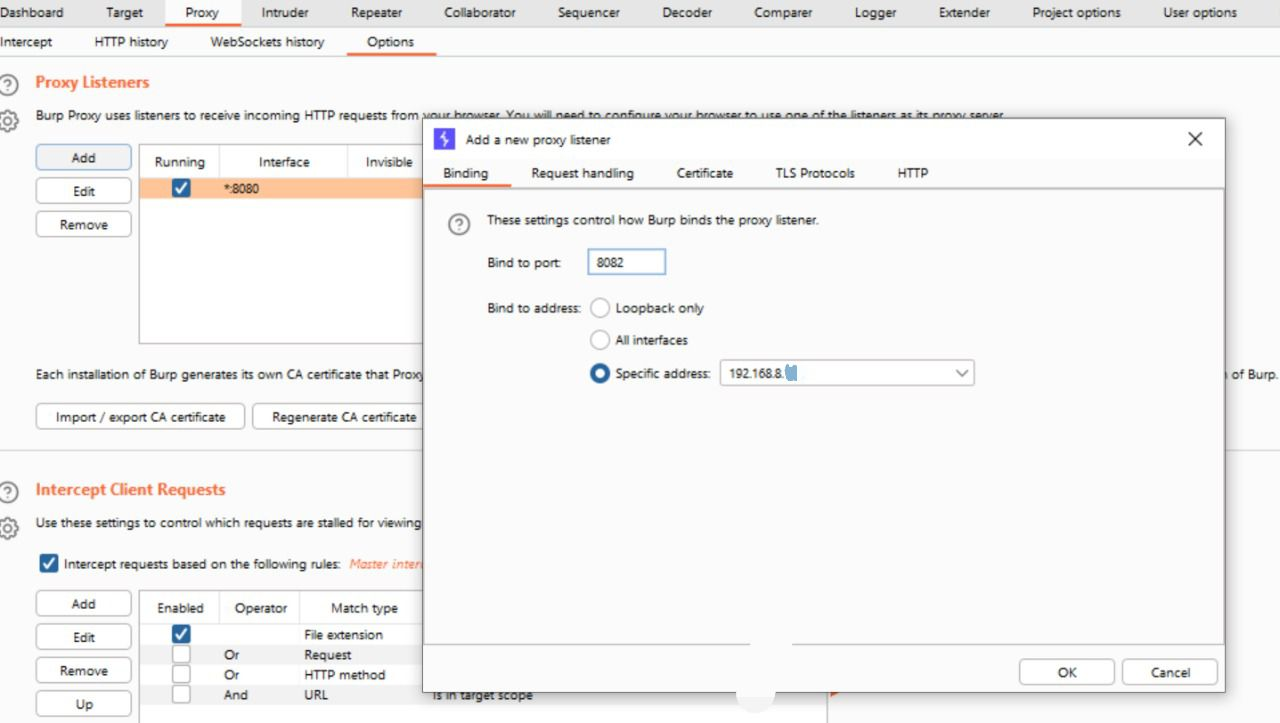Open HTTP tab in listener dialog
The image size is (1280, 723).
pyautogui.click(x=913, y=173)
